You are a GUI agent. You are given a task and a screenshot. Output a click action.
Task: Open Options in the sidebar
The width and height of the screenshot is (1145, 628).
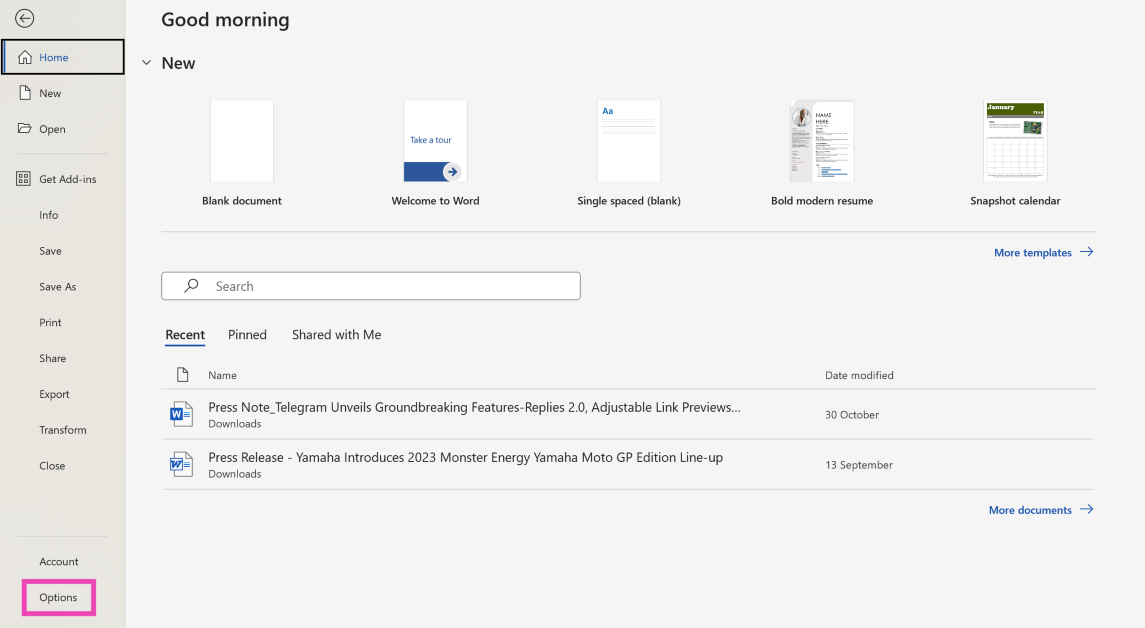click(x=58, y=597)
